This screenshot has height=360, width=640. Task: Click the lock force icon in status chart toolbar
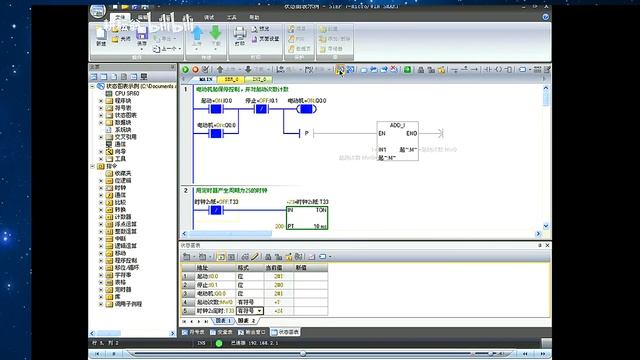268,257
